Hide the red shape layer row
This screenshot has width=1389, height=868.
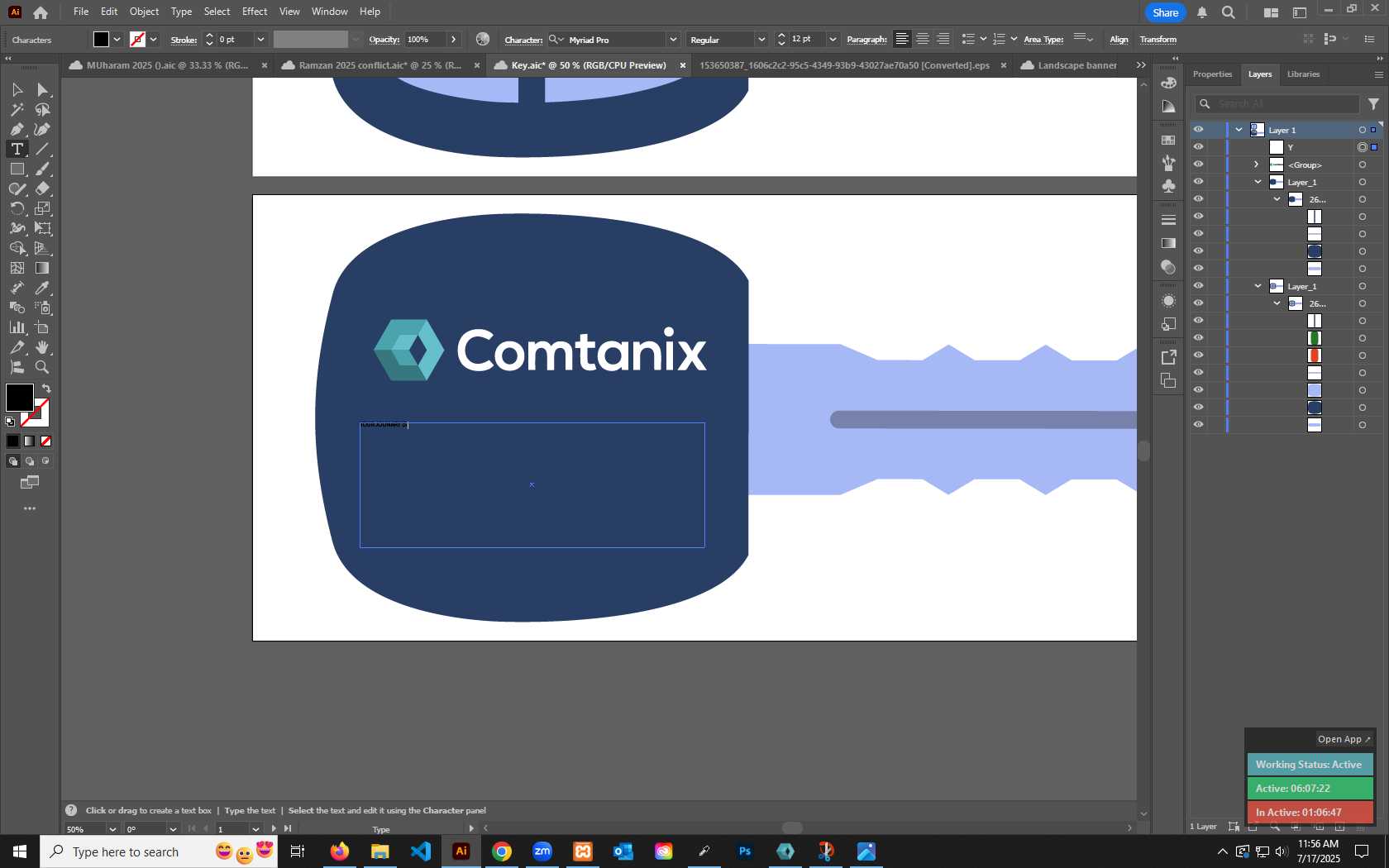pyautogui.click(x=1198, y=355)
